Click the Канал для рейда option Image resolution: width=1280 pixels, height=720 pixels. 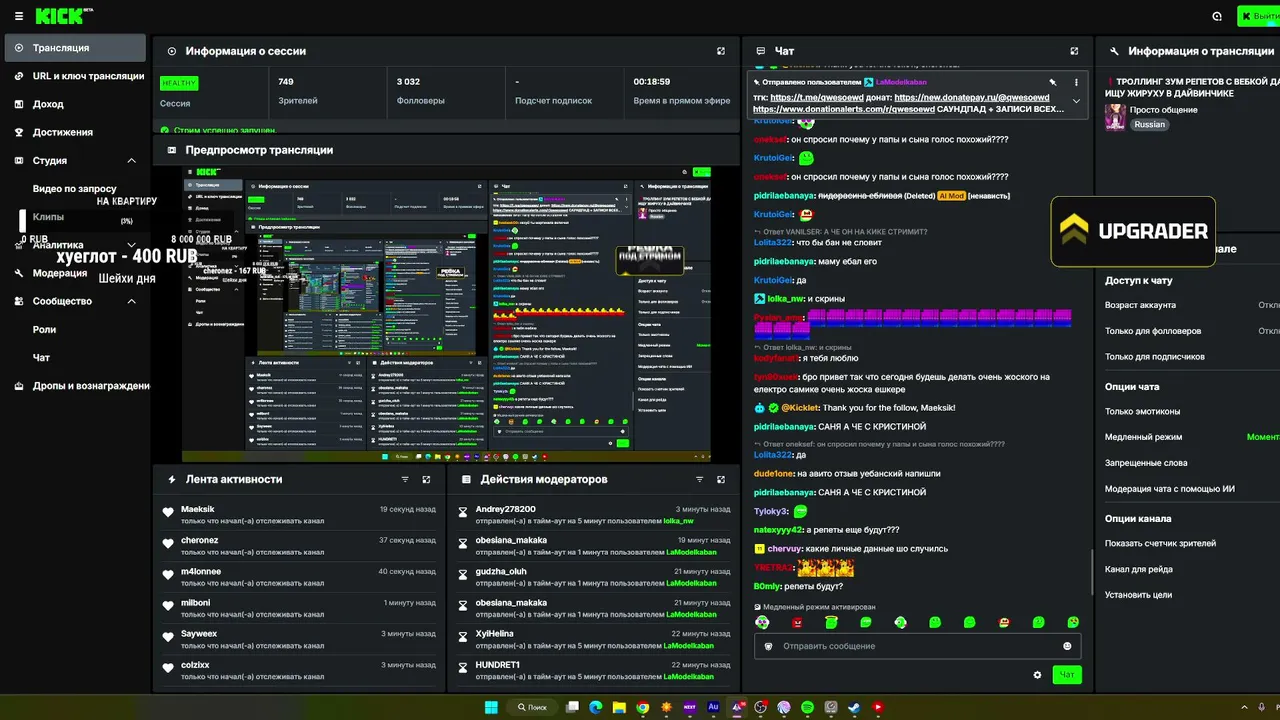click(1139, 569)
